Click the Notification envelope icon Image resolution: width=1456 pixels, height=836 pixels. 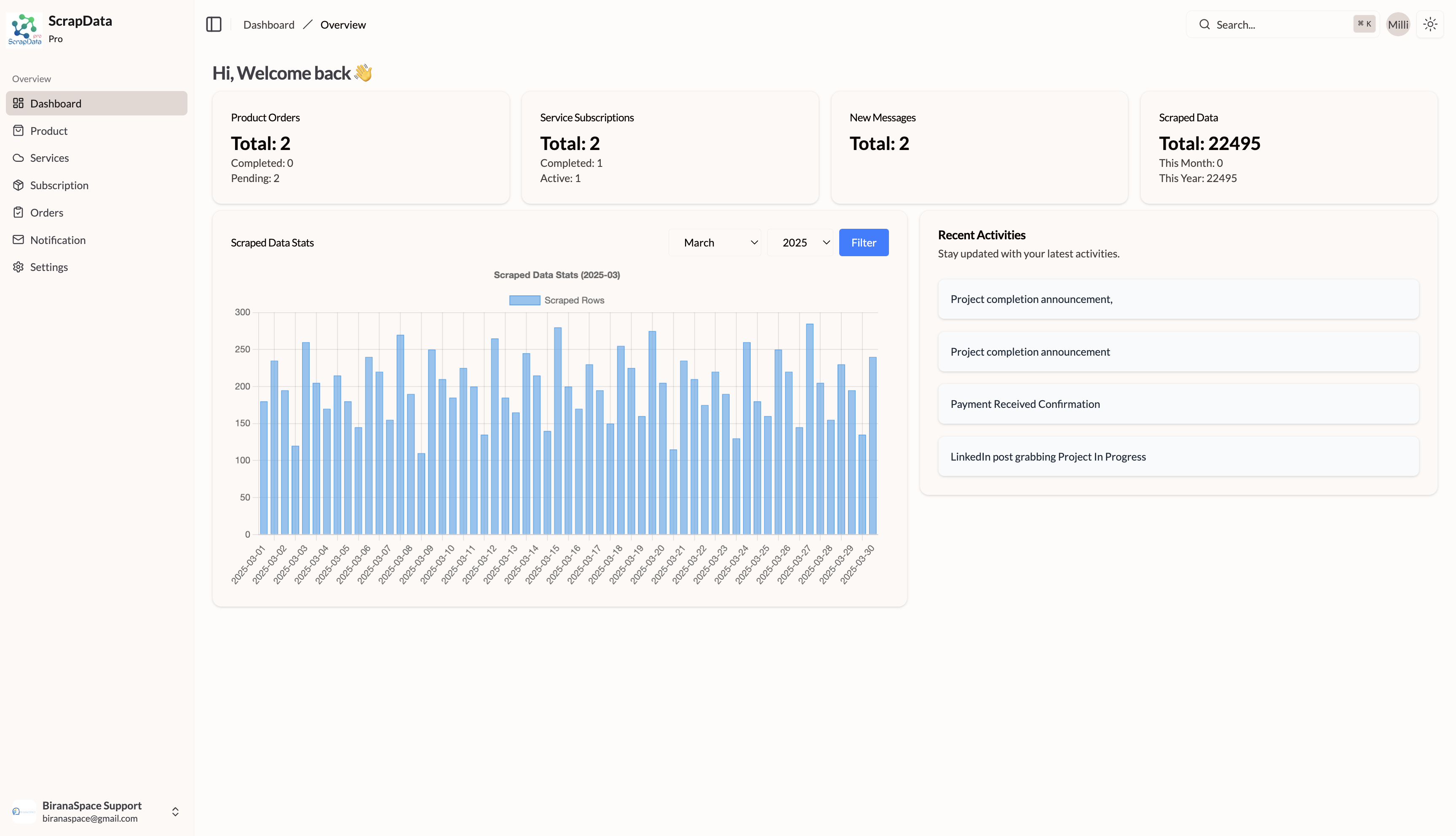[x=19, y=240]
